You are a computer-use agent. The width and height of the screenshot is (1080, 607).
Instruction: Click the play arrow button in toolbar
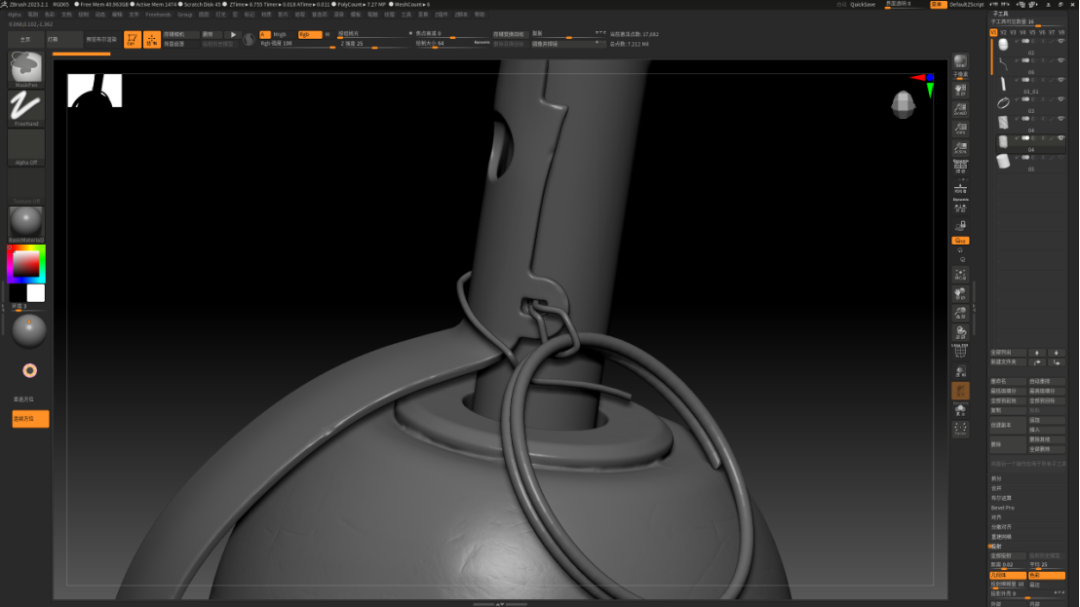(x=233, y=34)
